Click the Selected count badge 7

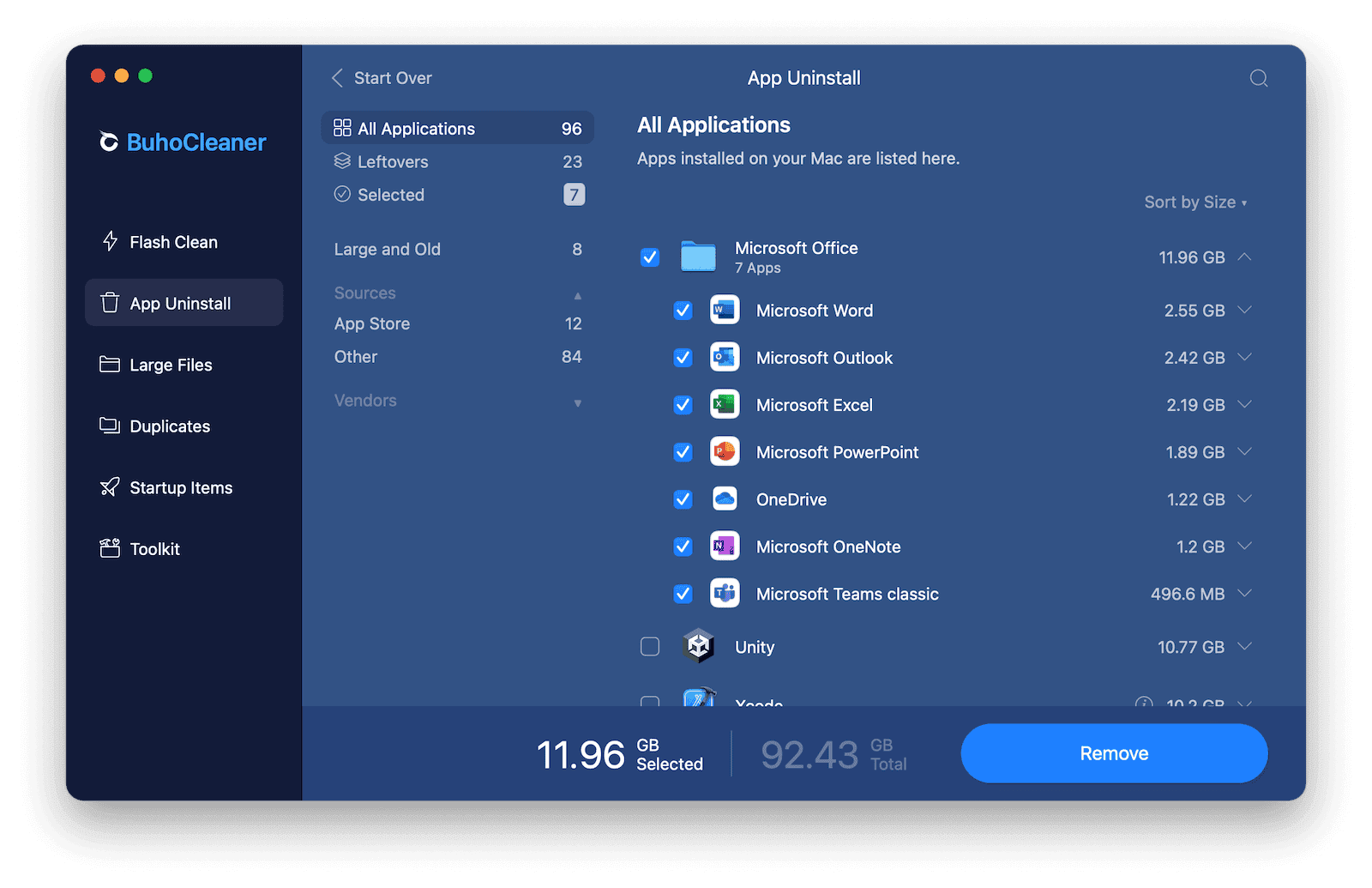(x=574, y=195)
